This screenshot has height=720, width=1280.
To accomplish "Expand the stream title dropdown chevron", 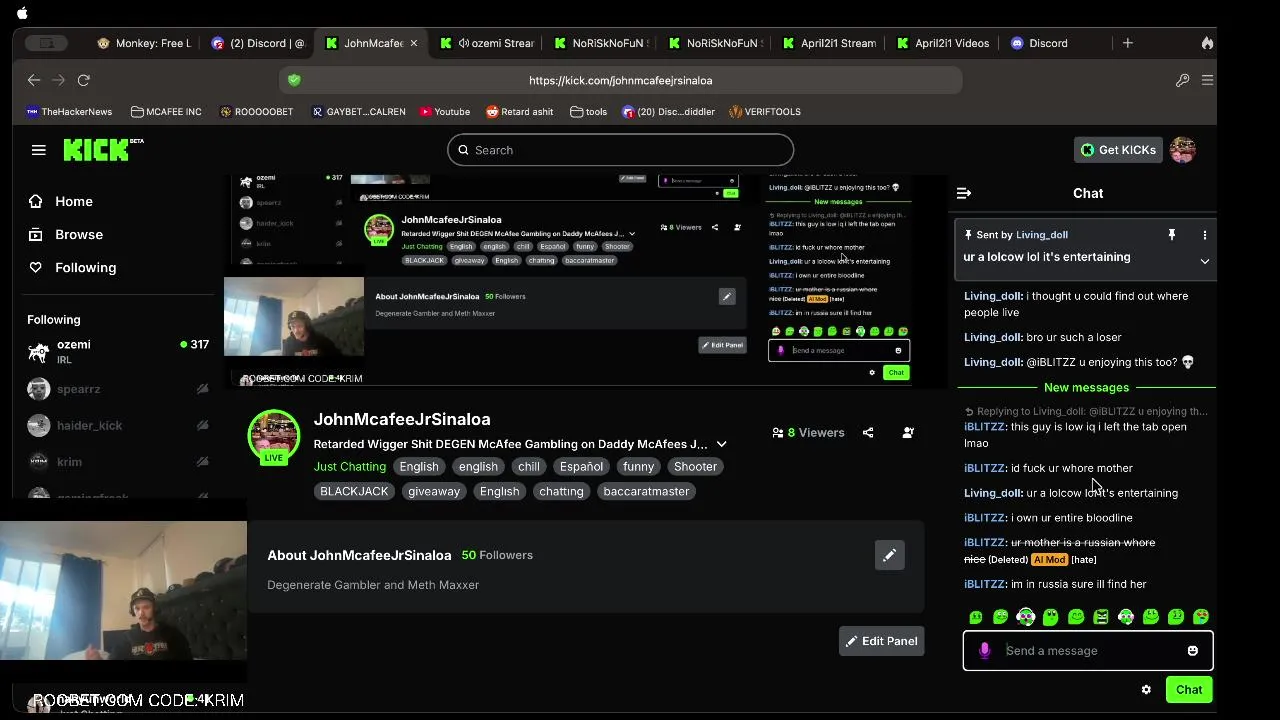I will pos(721,444).
